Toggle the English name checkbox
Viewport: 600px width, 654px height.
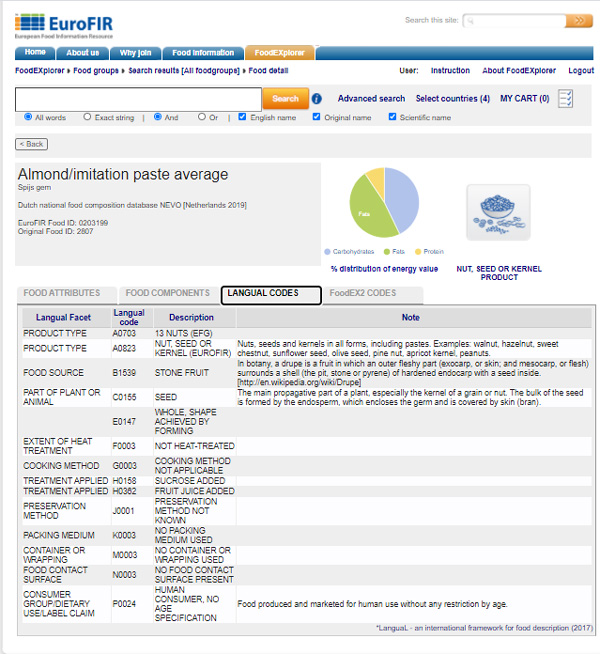(242, 117)
